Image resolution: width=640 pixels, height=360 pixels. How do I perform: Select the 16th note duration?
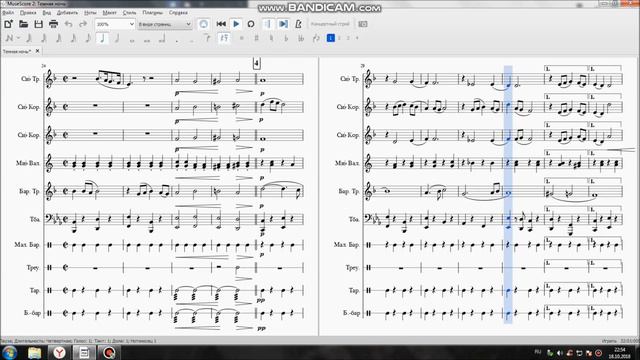pyautogui.click(x=73, y=38)
